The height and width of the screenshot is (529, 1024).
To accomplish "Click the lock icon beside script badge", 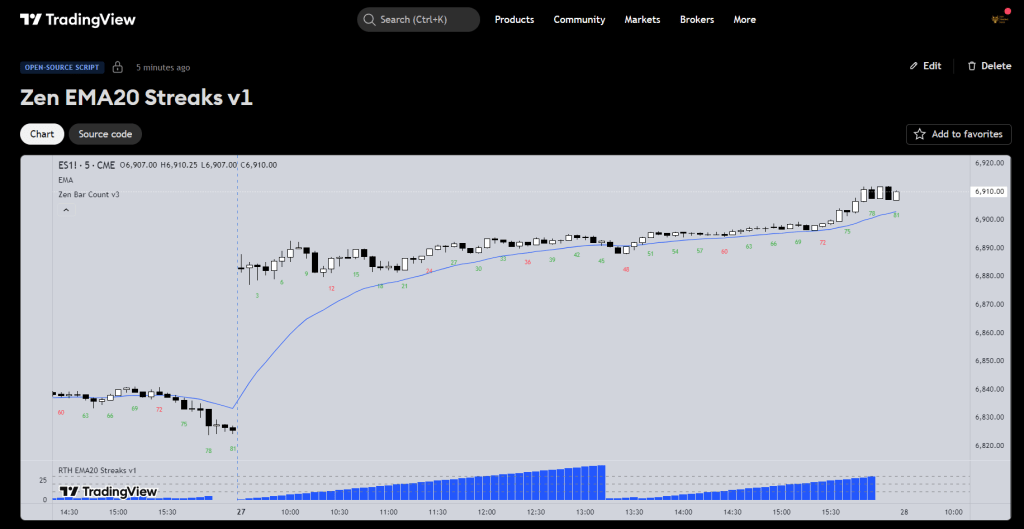I will point(118,67).
